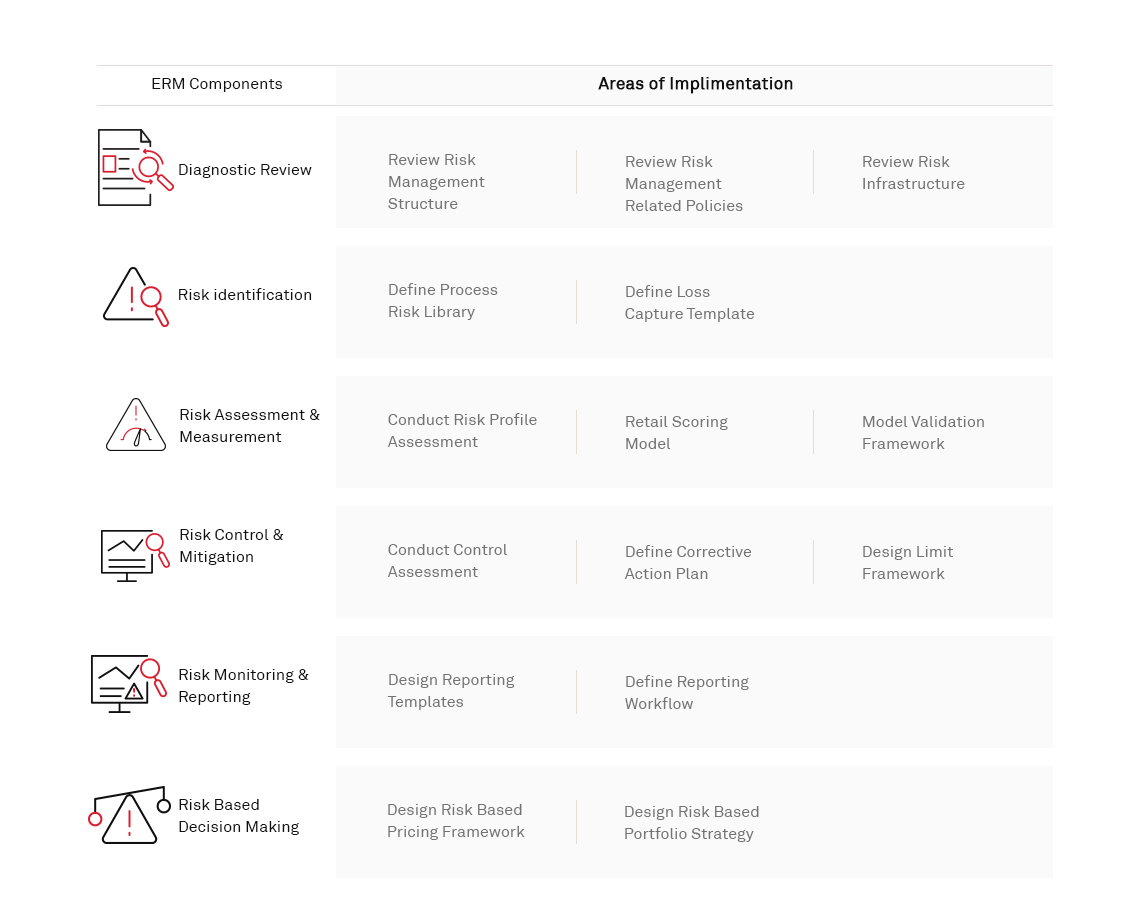Select Define Process Risk Library
The image size is (1140, 924).
click(442, 301)
